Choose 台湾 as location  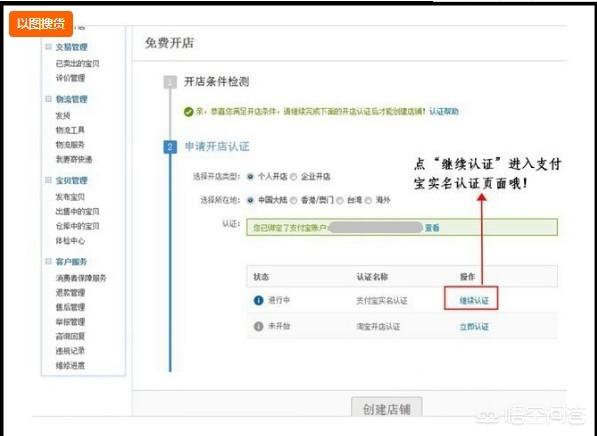(x=340, y=200)
